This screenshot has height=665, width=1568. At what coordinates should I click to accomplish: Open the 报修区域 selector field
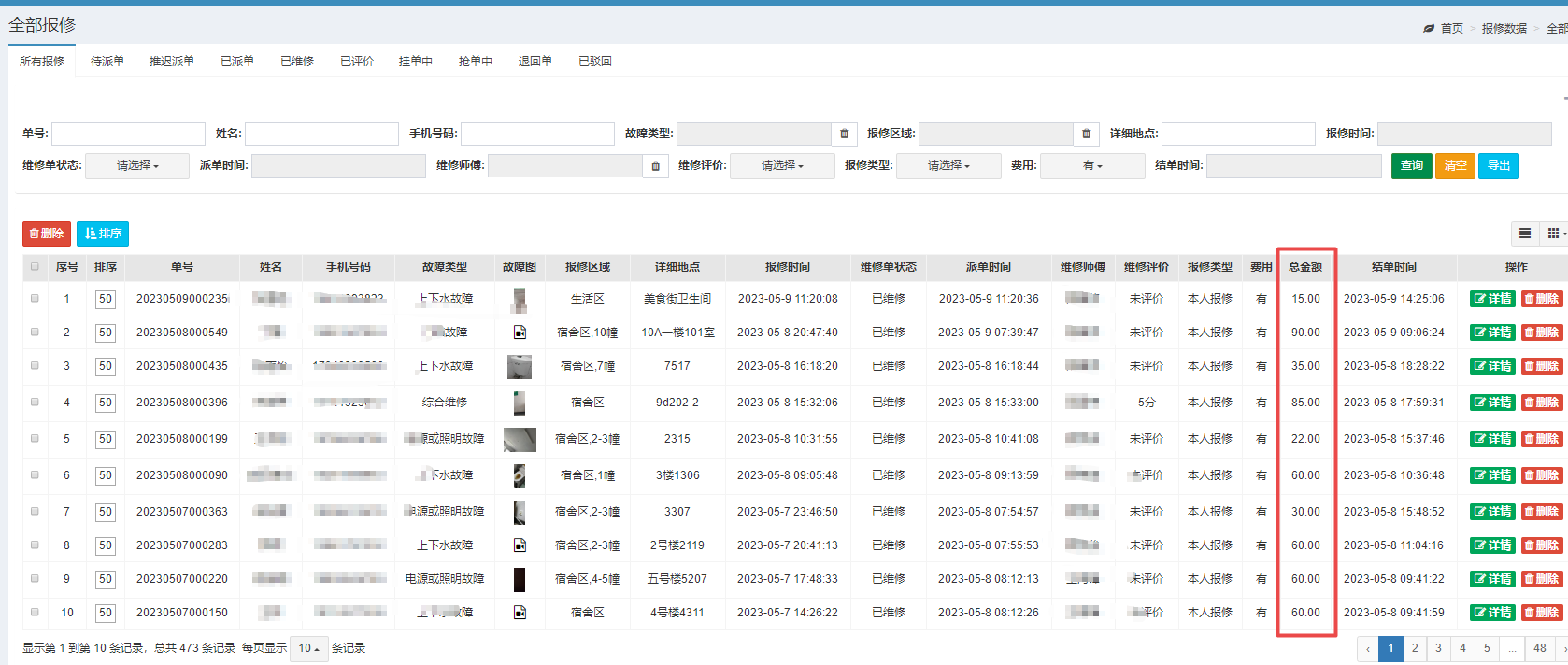(x=995, y=134)
